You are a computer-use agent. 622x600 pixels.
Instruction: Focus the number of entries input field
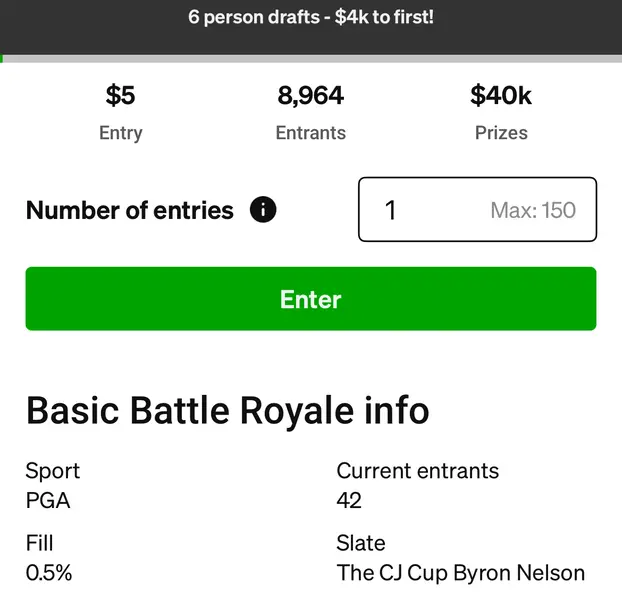(430, 210)
